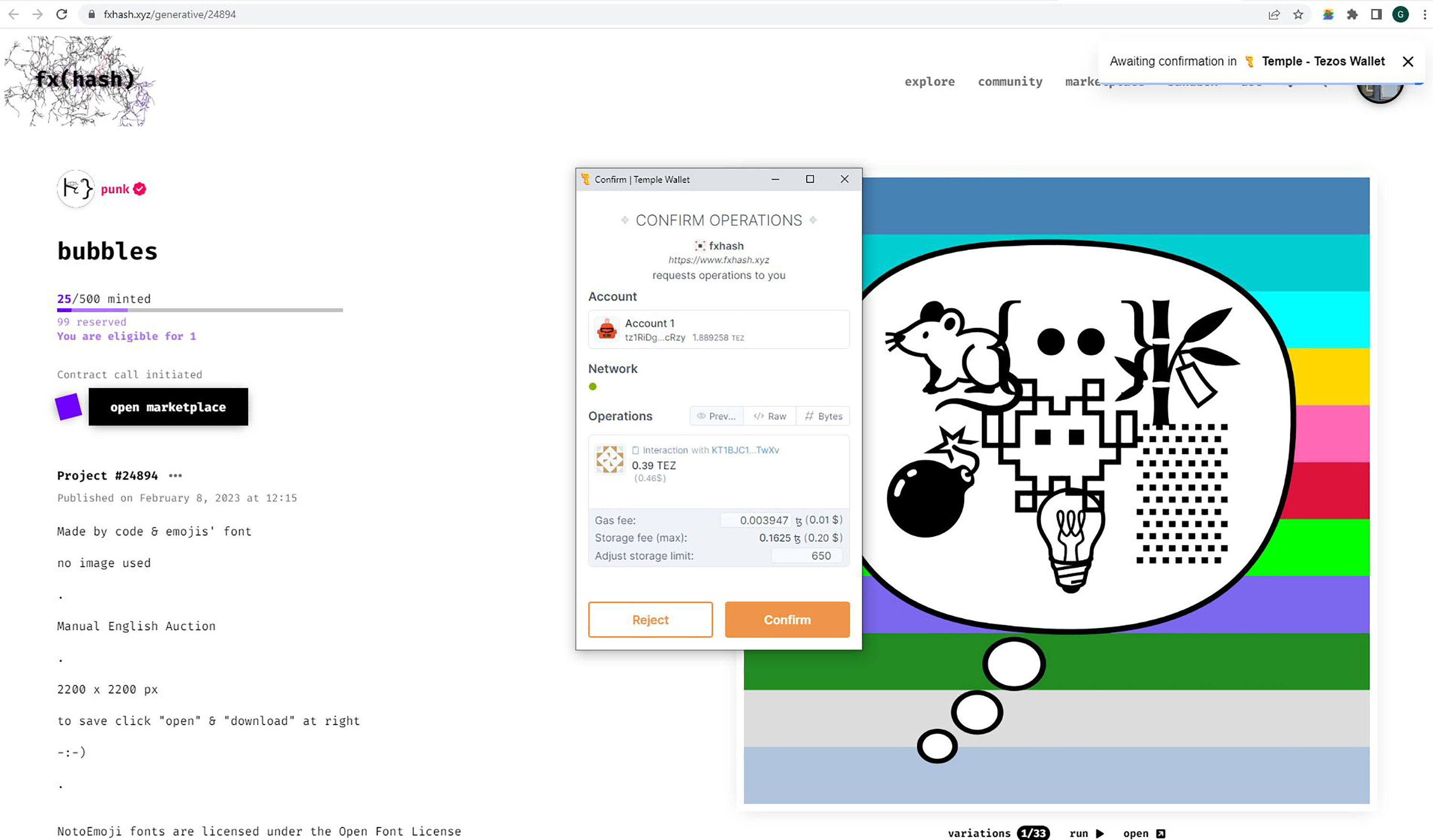The width and height of the screenshot is (1433, 840).
Task: Bookmark this page with star icon
Action: point(1298,14)
